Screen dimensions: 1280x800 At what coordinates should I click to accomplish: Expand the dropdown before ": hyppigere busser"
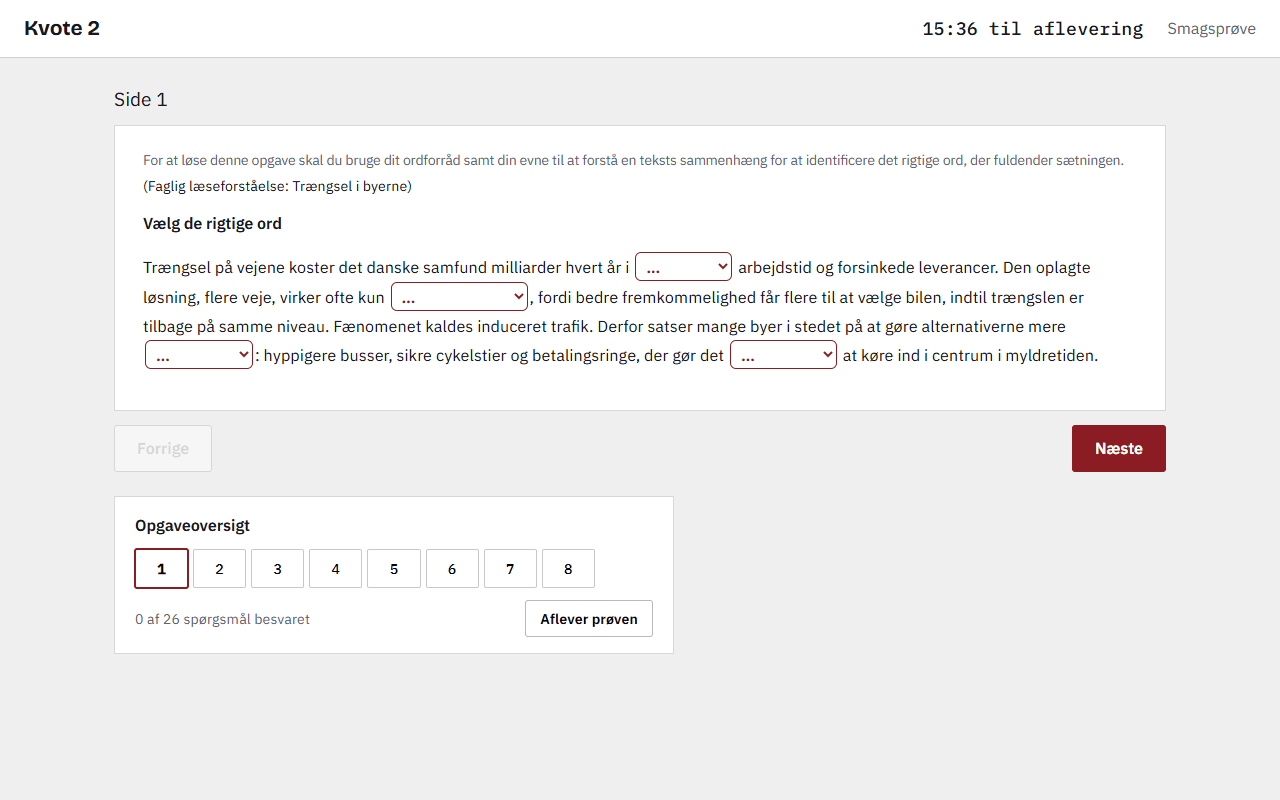(x=199, y=355)
